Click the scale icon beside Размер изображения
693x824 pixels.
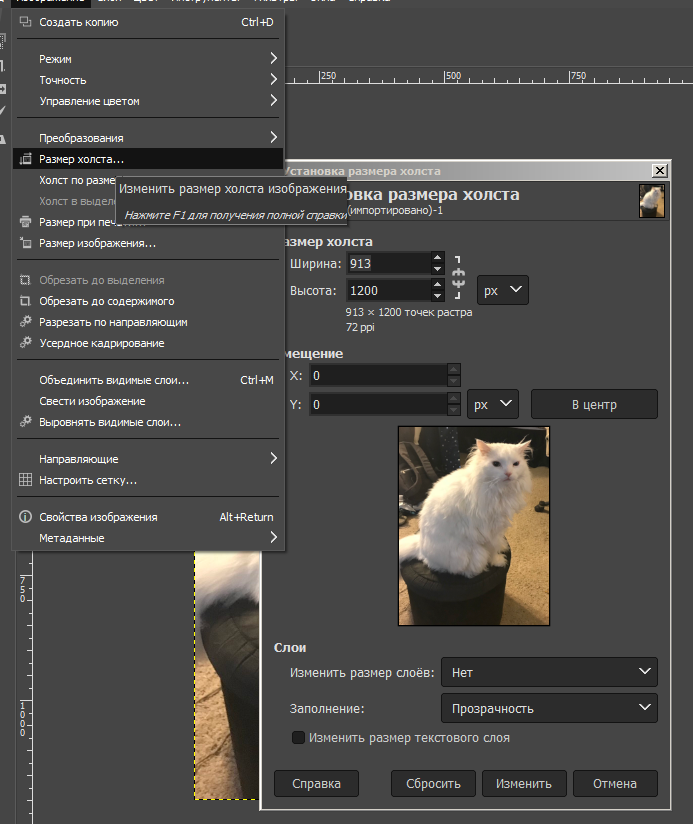25,243
